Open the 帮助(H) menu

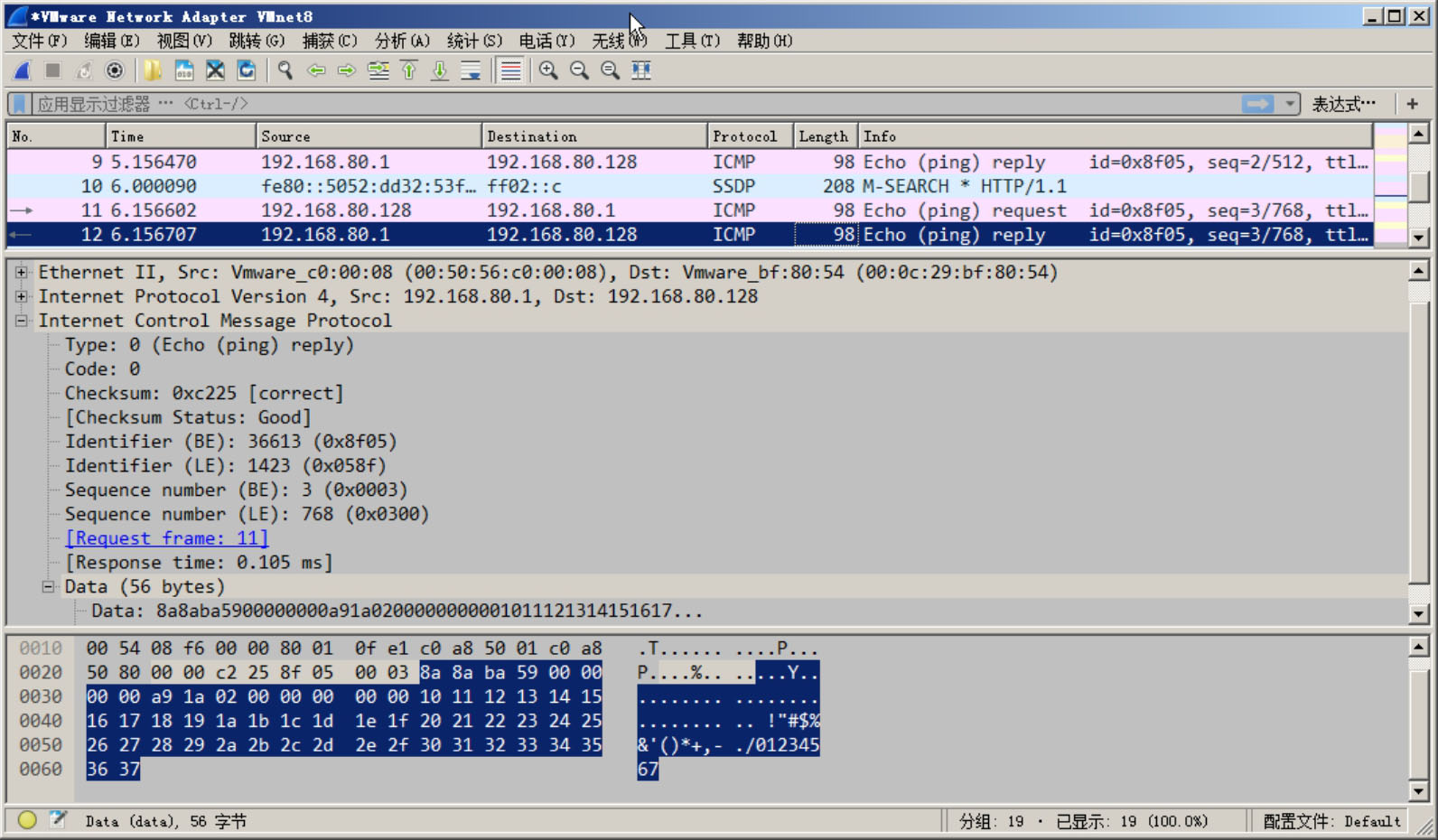[764, 41]
